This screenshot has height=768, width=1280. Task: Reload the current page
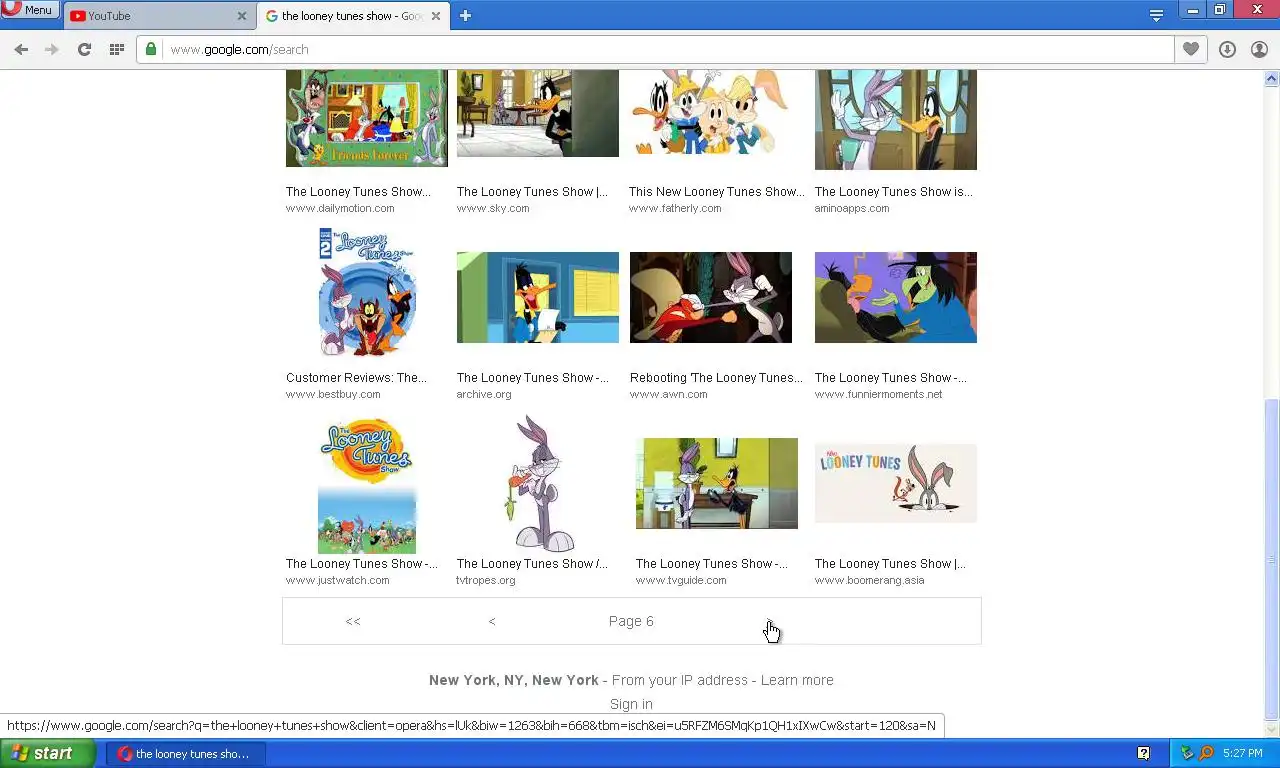pyautogui.click(x=84, y=49)
